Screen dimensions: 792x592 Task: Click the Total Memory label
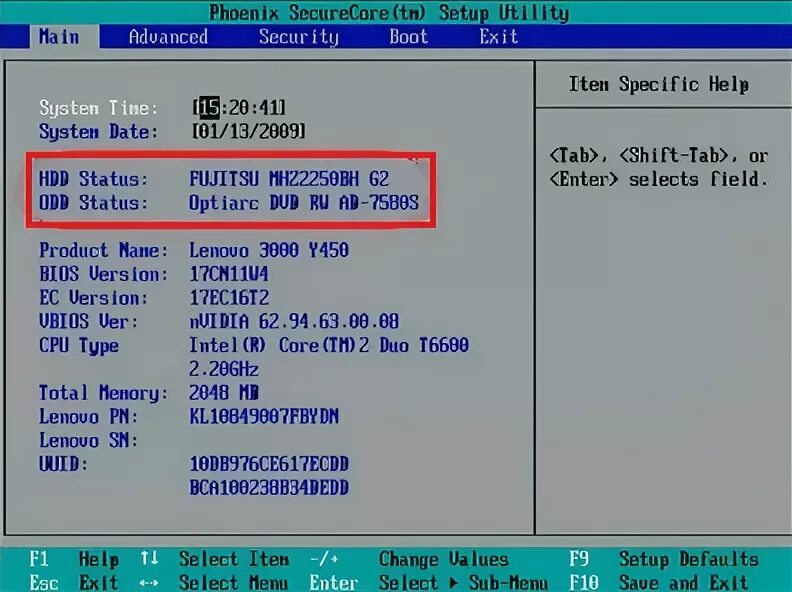point(104,393)
